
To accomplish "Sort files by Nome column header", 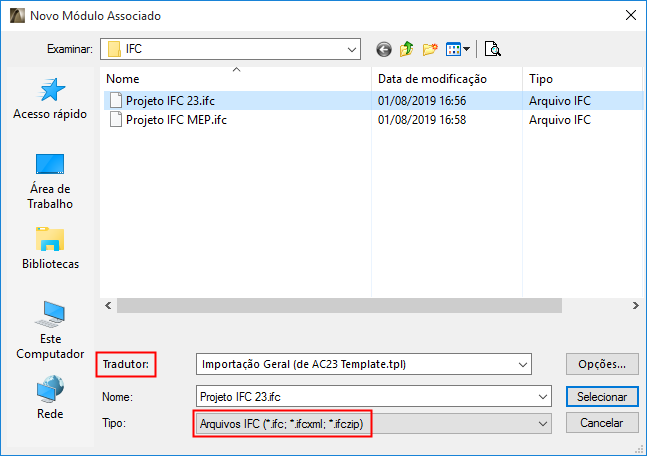I will click(237, 78).
